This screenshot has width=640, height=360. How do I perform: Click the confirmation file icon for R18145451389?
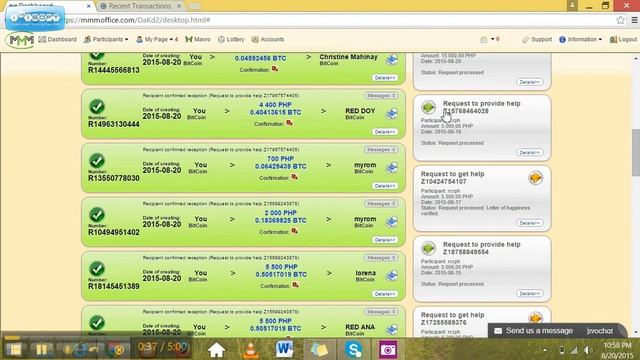(x=296, y=285)
